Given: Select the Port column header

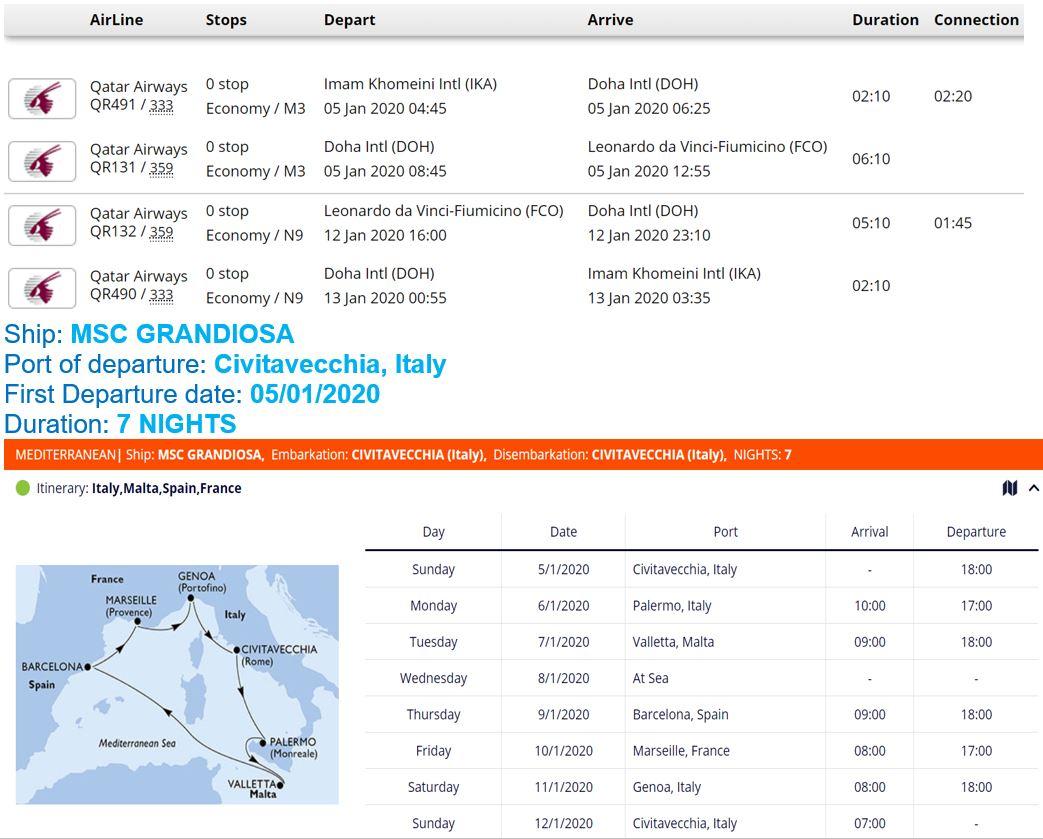Looking at the screenshot, I should 725,532.
